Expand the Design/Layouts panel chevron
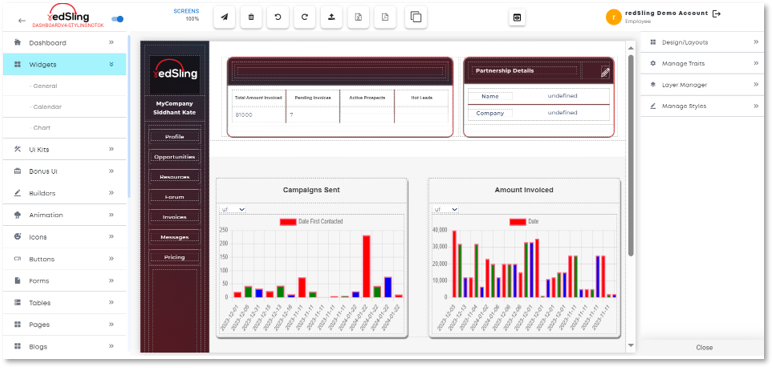The image size is (773, 368). tap(756, 42)
